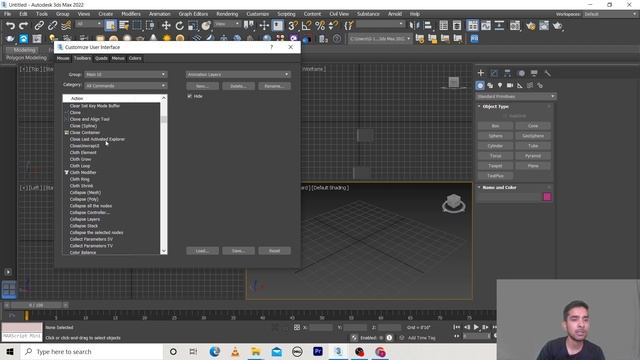Switch to the Mouse tab
The height and width of the screenshot is (360, 640).
click(x=63, y=58)
